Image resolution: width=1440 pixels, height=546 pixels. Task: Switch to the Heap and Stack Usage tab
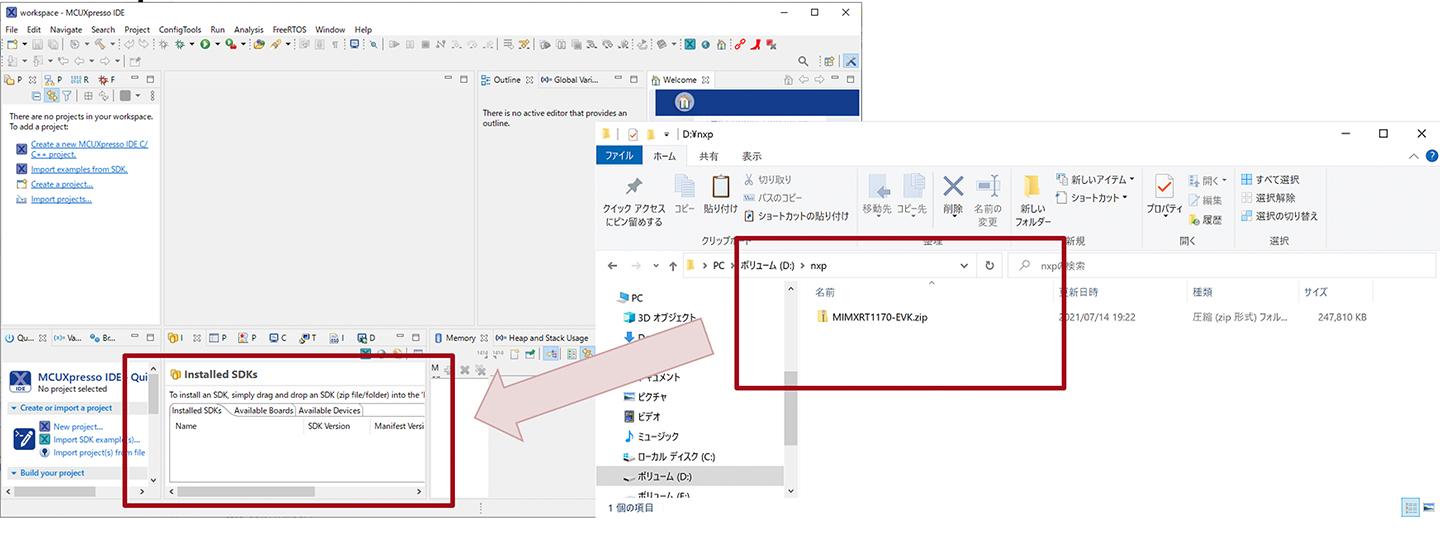pyautogui.click(x=541, y=338)
